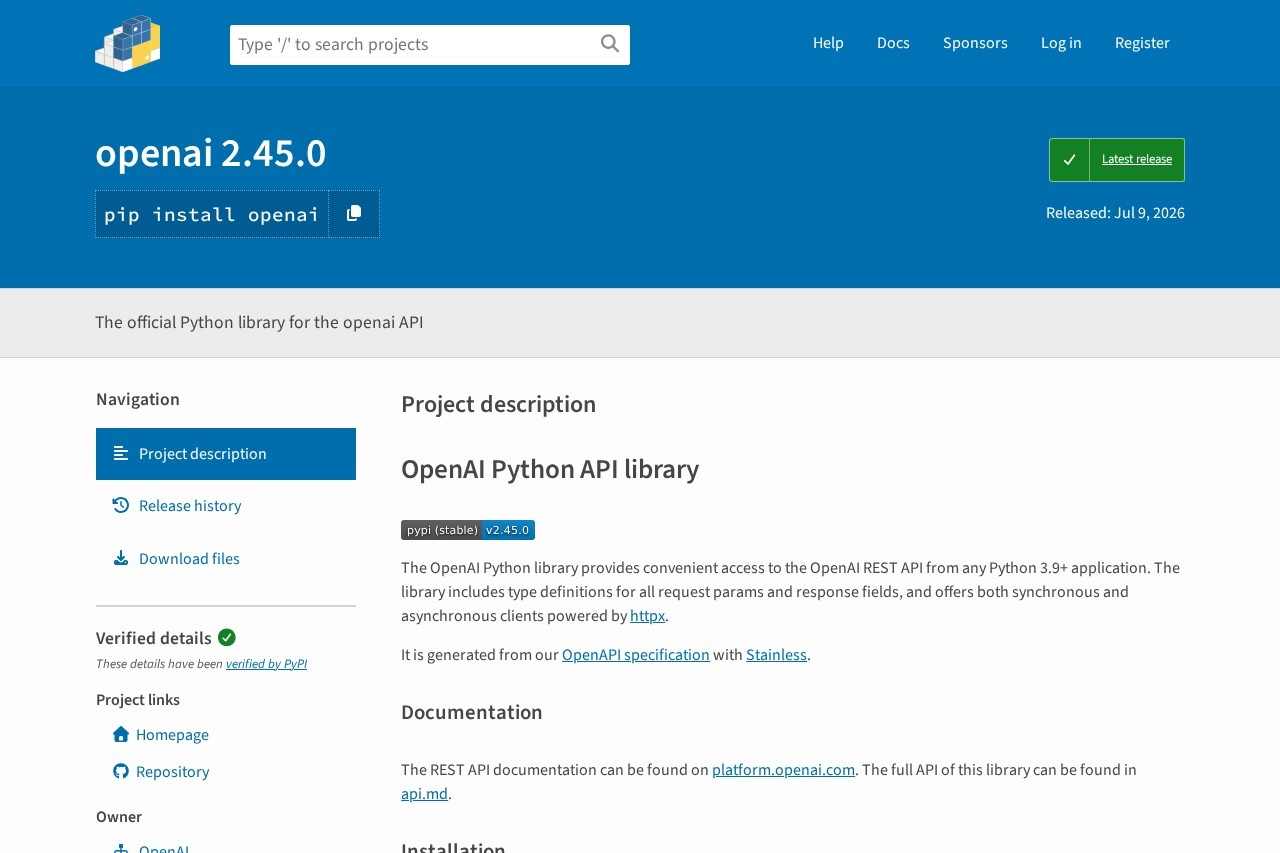Go to the Sponsors page
This screenshot has height=853, width=1280.
(x=975, y=43)
